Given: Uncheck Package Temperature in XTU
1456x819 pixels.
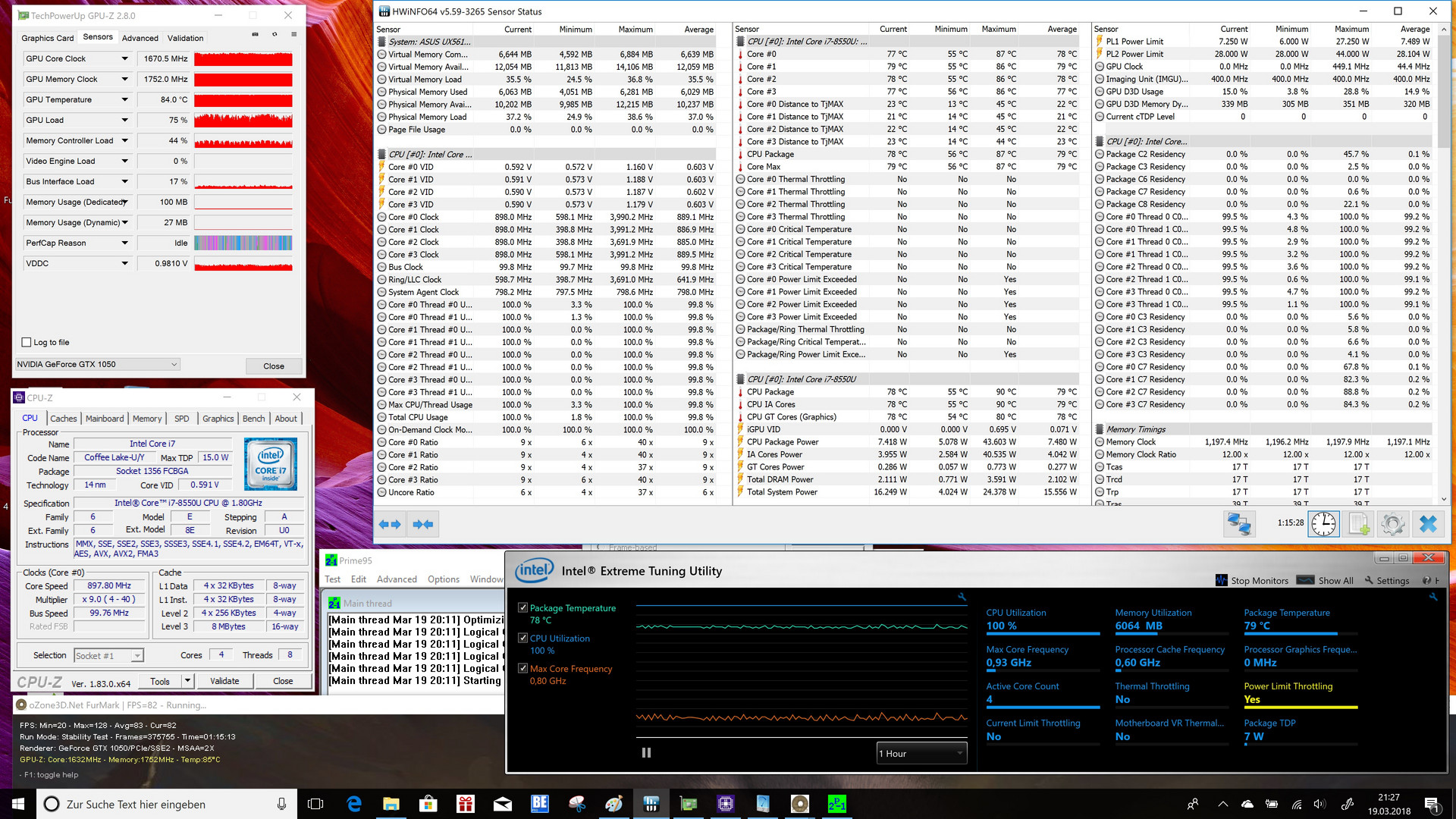Looking at the screenshot, I should (522, 608).
